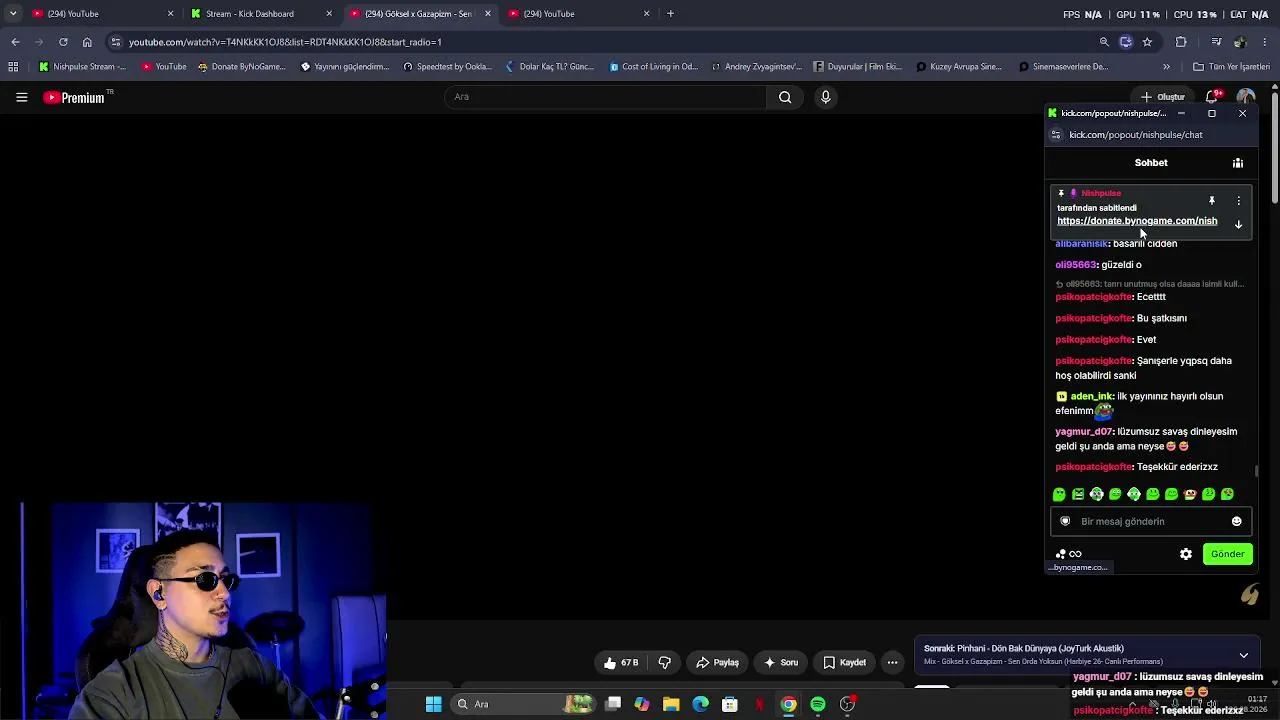Screen dimensions: 1280x720
Task: Open Kick chat user list icon
Action: click(1237, 163)
